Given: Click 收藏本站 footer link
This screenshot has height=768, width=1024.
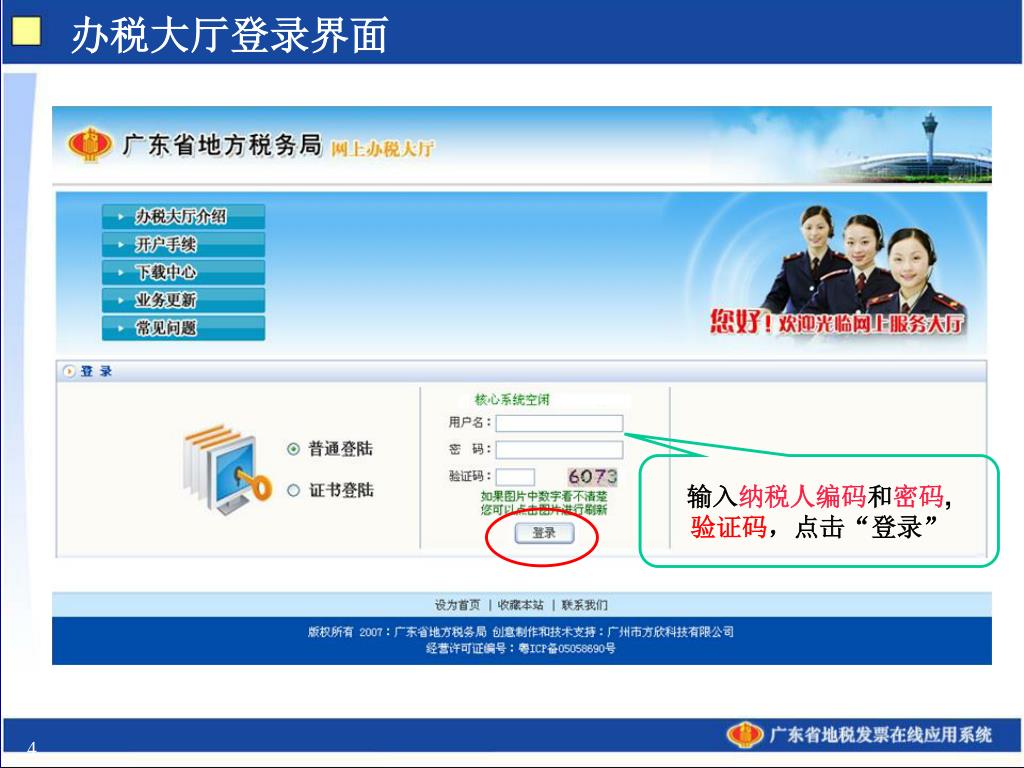Looking at the screenshot, I should [520, 605].
